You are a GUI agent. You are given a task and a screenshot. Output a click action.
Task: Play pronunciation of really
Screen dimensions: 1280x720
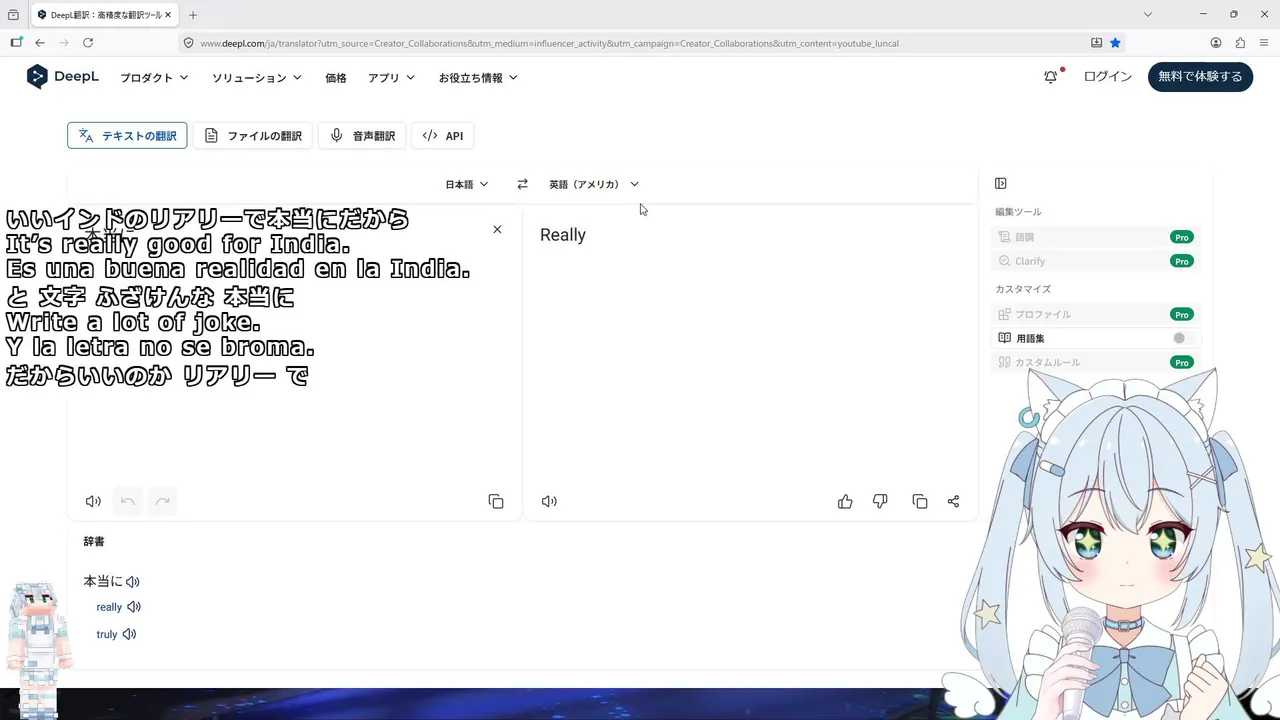tap(134, 607)
